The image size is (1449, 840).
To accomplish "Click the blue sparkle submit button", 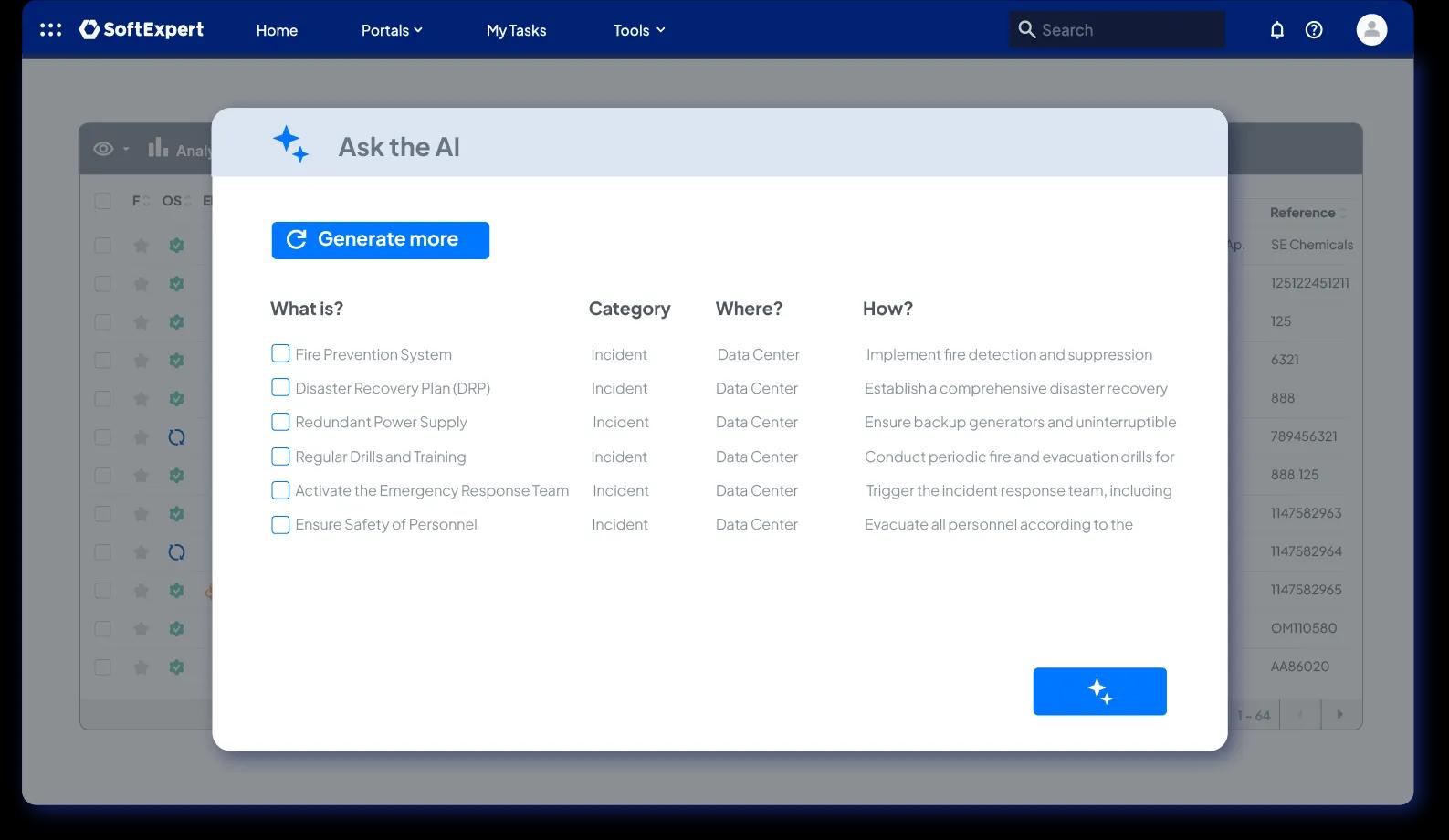I will pyautogui.click(x=1099, y=691).
